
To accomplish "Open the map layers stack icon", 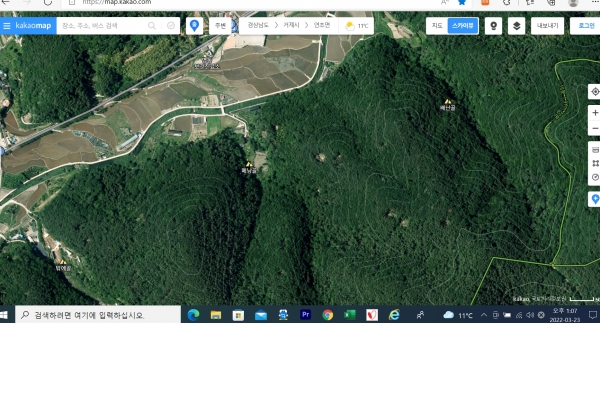I will (x=516, y=26).
